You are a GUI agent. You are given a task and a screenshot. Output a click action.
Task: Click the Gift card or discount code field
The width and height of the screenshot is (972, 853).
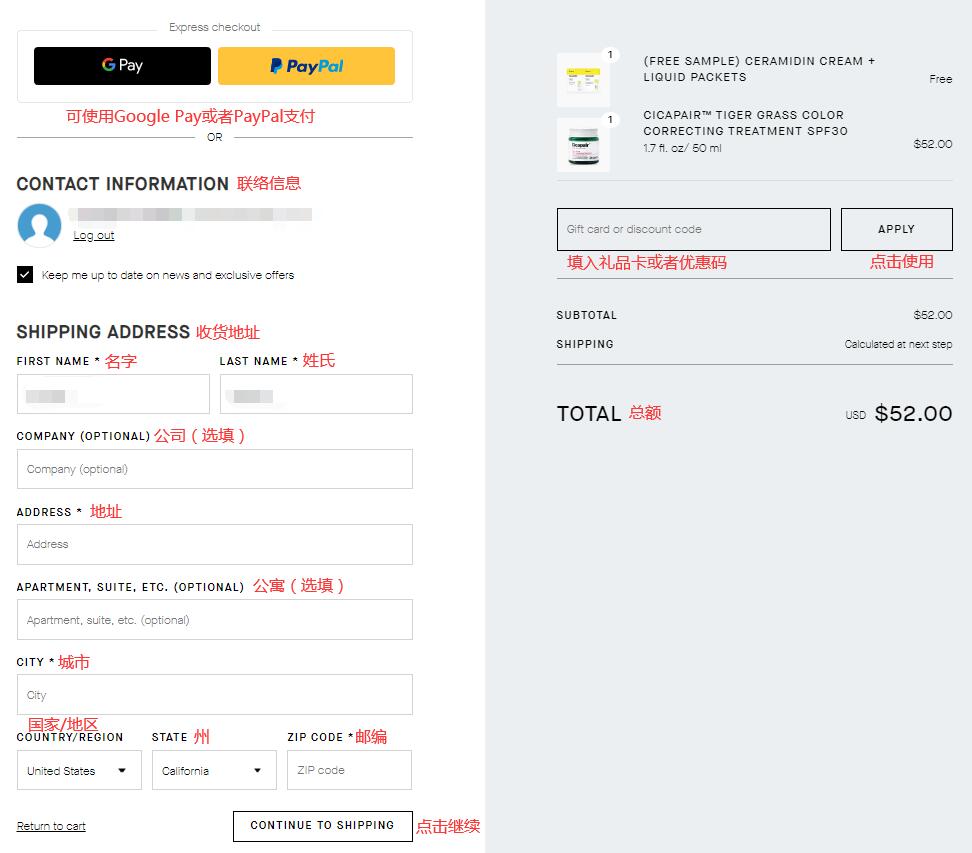click(693, 229)
